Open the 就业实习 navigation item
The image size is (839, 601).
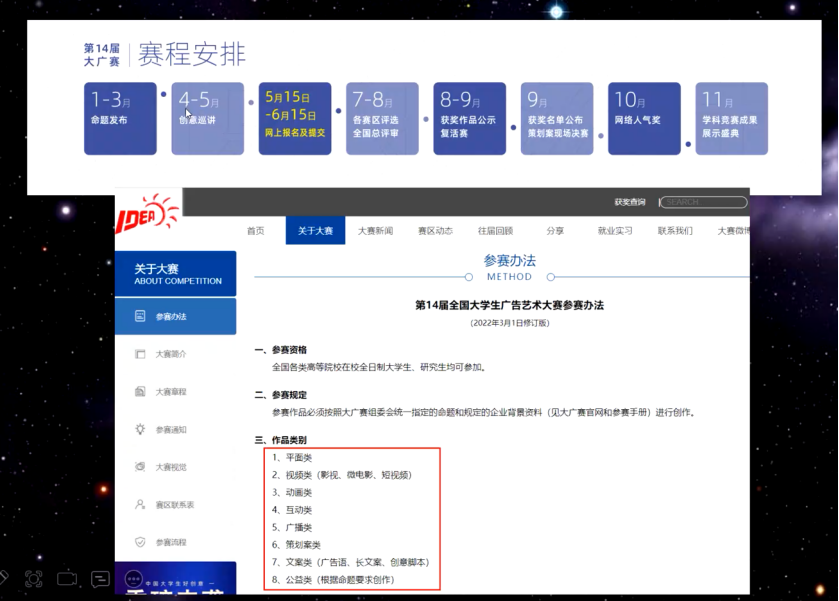point(615,231)
